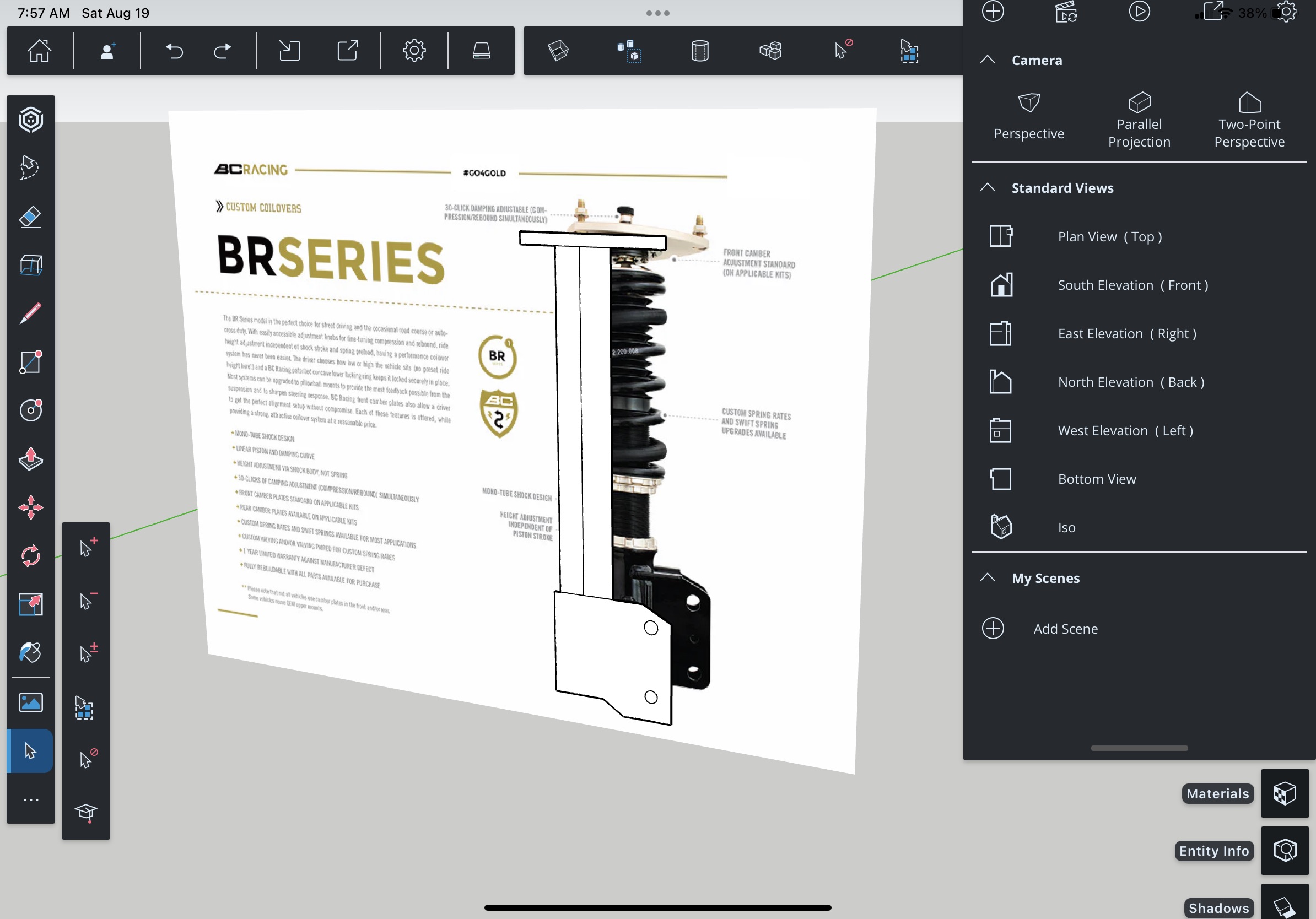Grab the panel scroll handle bar
Viewport: 1316px width, 919px height.
pyautogui.click(x=1139, y=748)
